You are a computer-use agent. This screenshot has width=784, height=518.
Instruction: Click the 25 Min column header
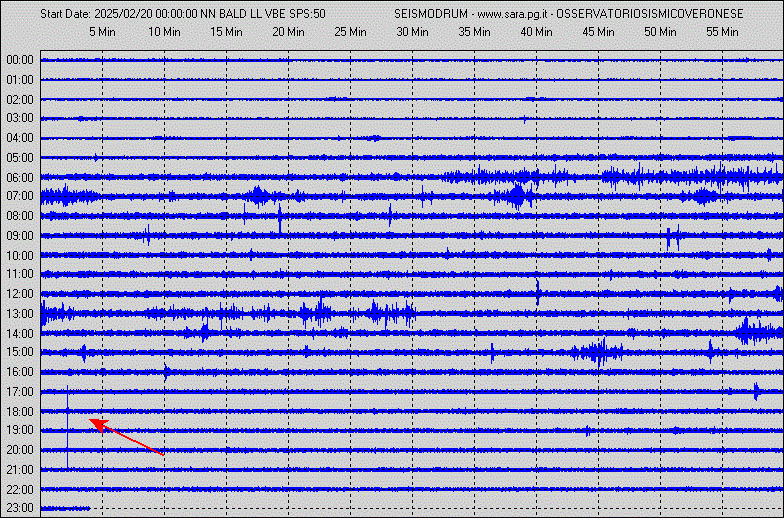(350, 32)
